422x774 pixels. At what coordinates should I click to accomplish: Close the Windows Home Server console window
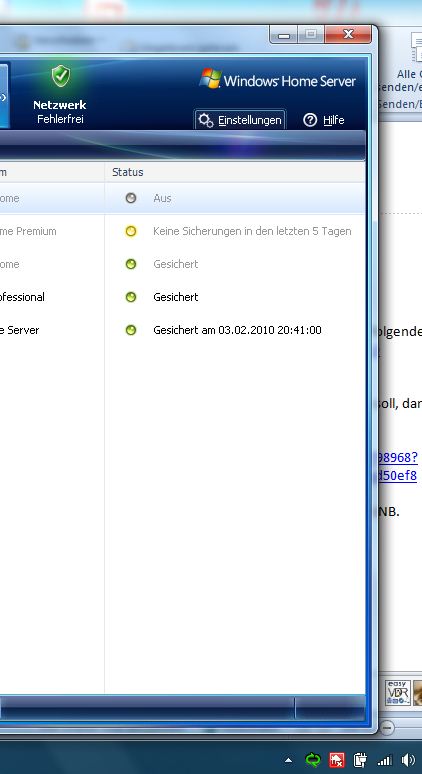pos(348,35)
